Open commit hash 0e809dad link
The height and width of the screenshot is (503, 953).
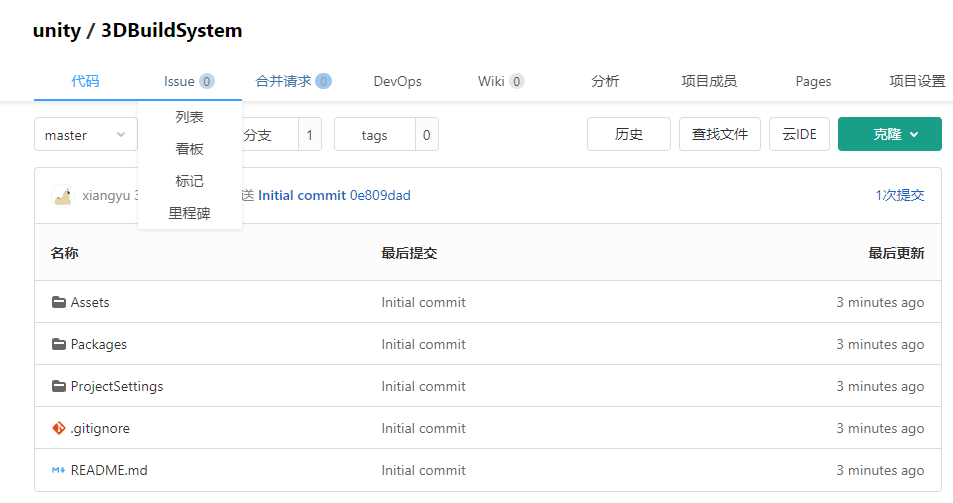380,195
